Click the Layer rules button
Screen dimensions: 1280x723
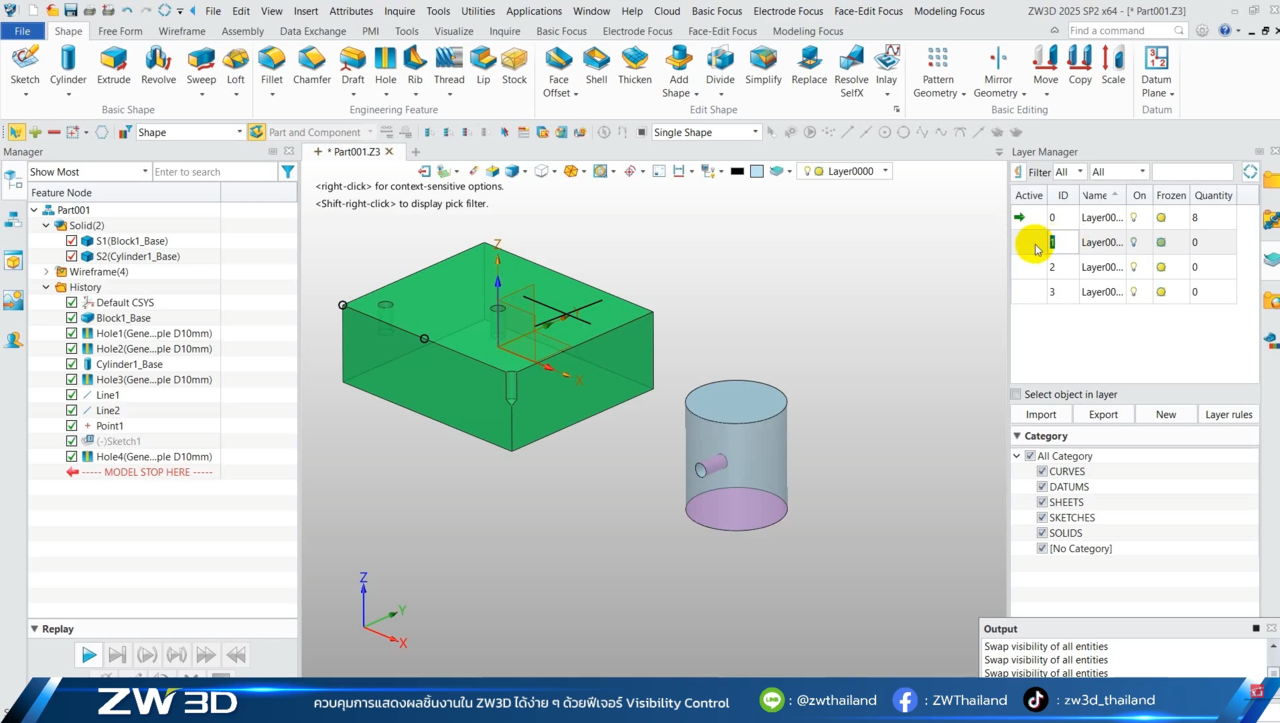1228,414
